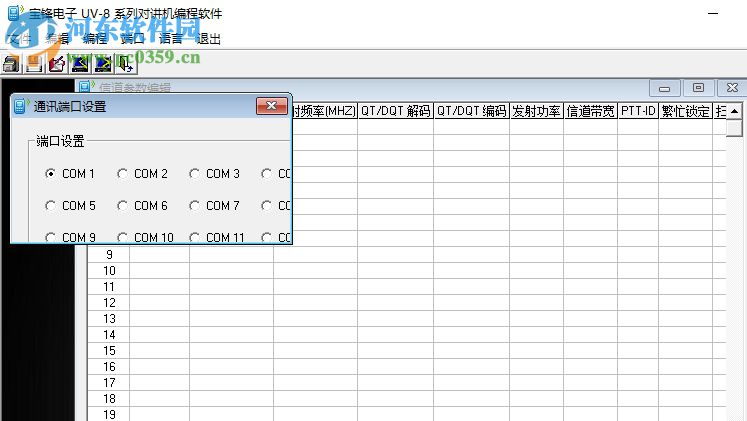
Task: Restore the channel editor child window
Action: [x=698, y=88]
